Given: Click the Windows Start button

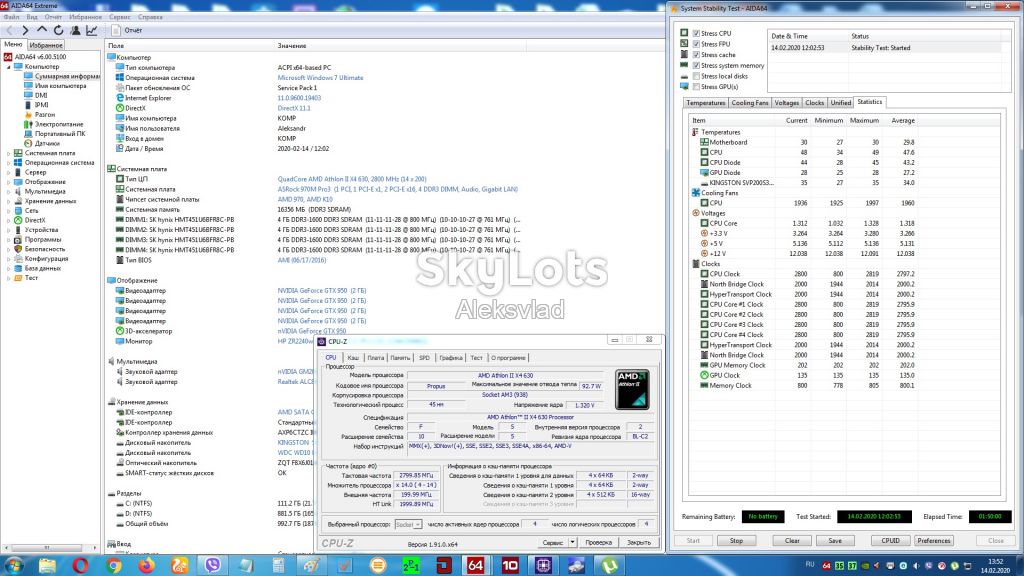Looking at the screenshot, I should (x=14, y=565).
